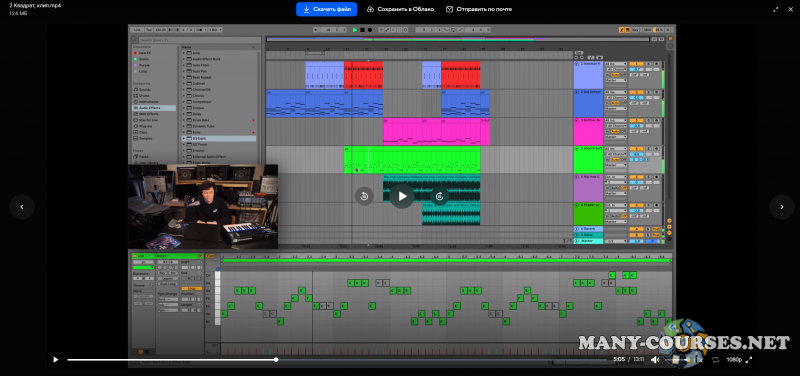The image size is (800, 376).
Task: Go to previous file arrow
Action: 22,207
